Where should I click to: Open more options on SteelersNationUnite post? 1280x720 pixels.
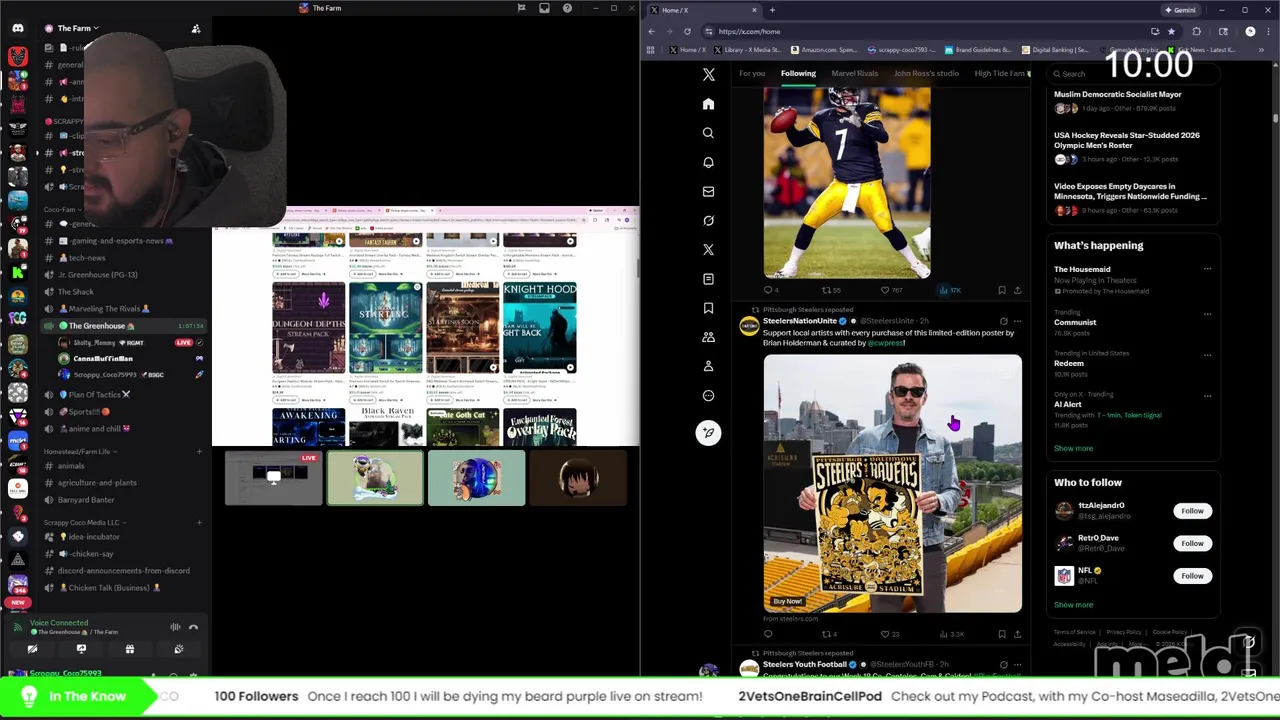pyautogui.click(x=1017, y=321)
